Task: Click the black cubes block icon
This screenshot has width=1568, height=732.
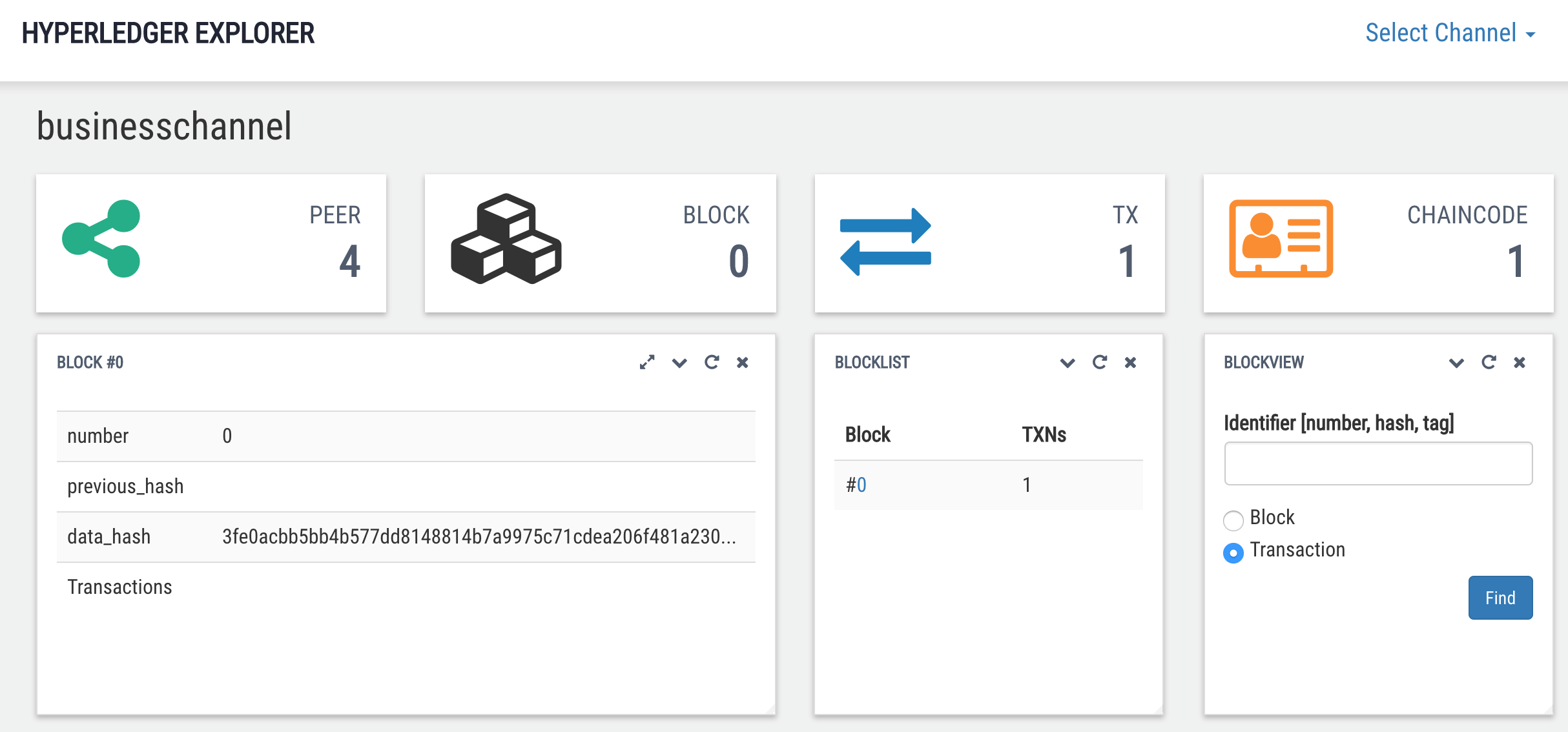Action: (x=506, y=238)
